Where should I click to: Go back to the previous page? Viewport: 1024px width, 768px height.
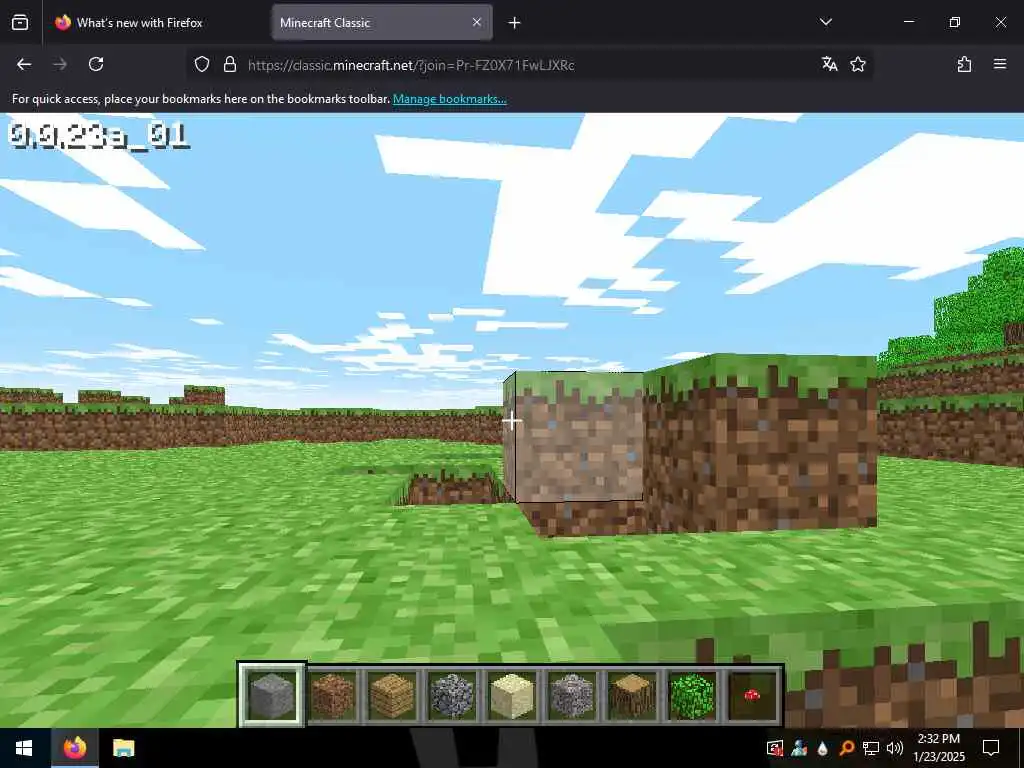pos(24,64)
